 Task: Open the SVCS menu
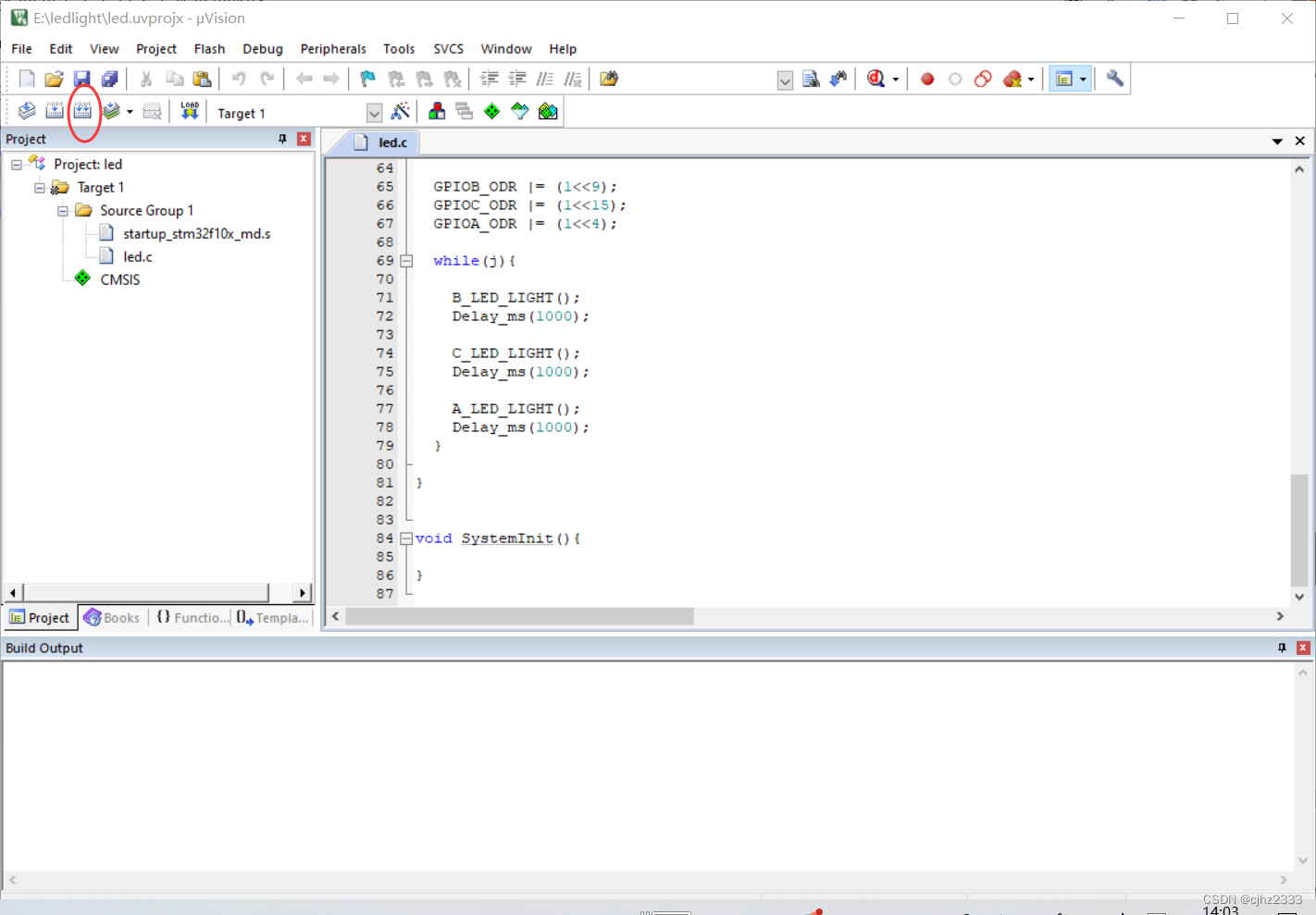click(x=449, y=49)
